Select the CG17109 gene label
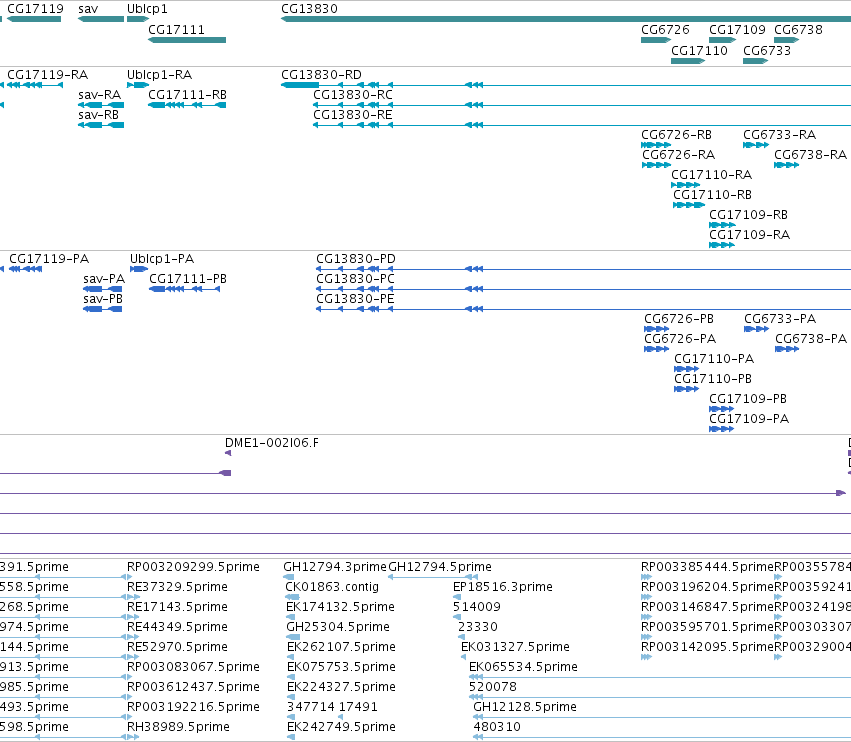 737,29
